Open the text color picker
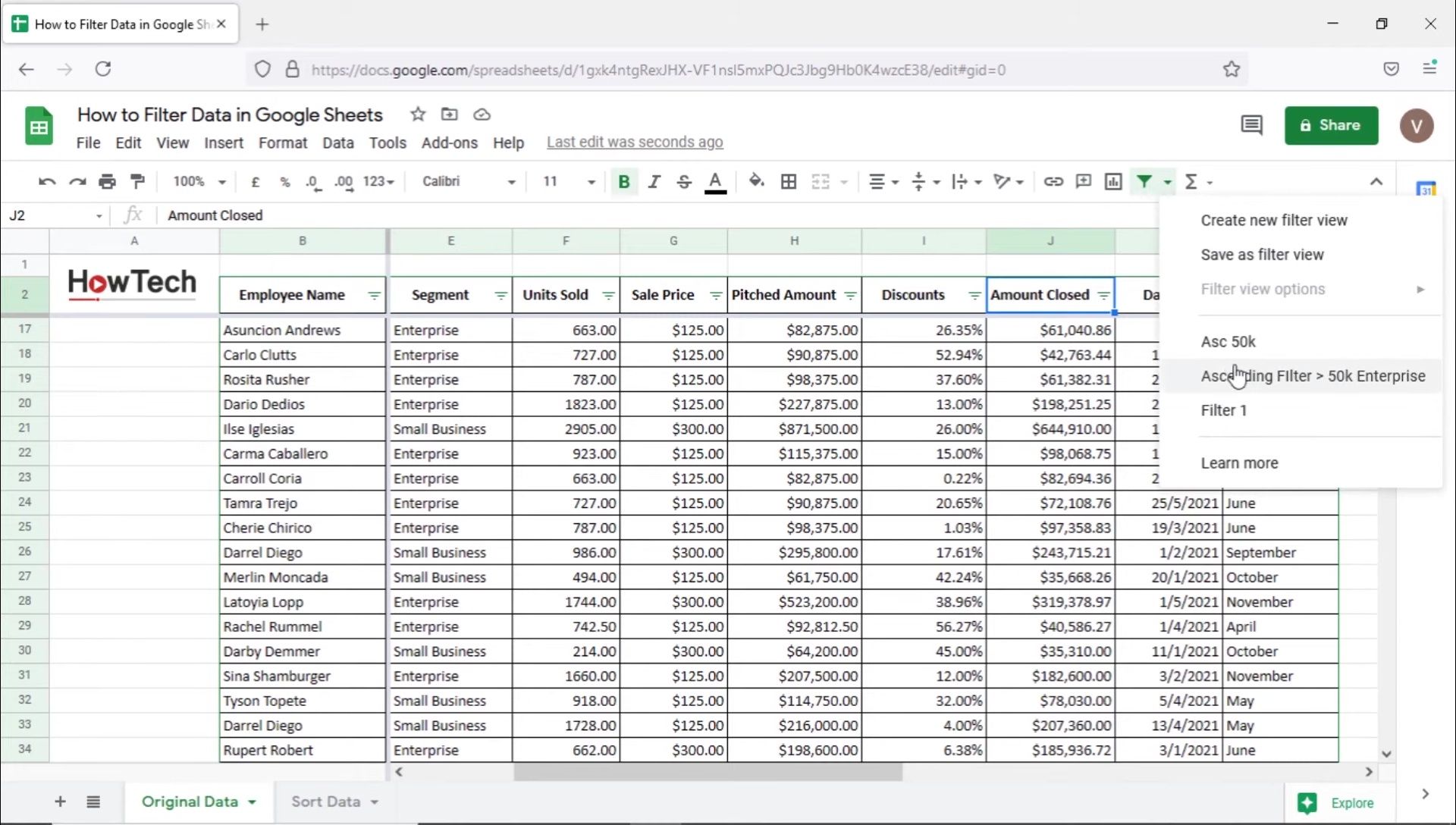The width and height of the screenshot is (1456, 825). point(715,182)
